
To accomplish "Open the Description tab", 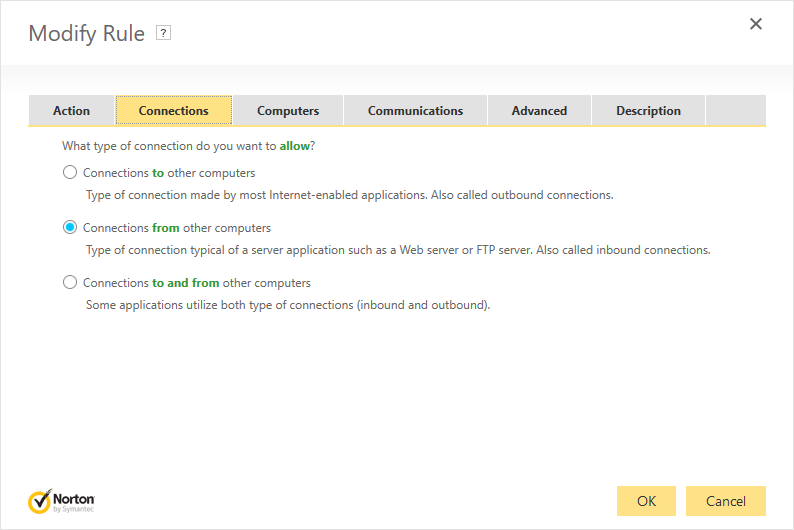I will click(648, 111).
